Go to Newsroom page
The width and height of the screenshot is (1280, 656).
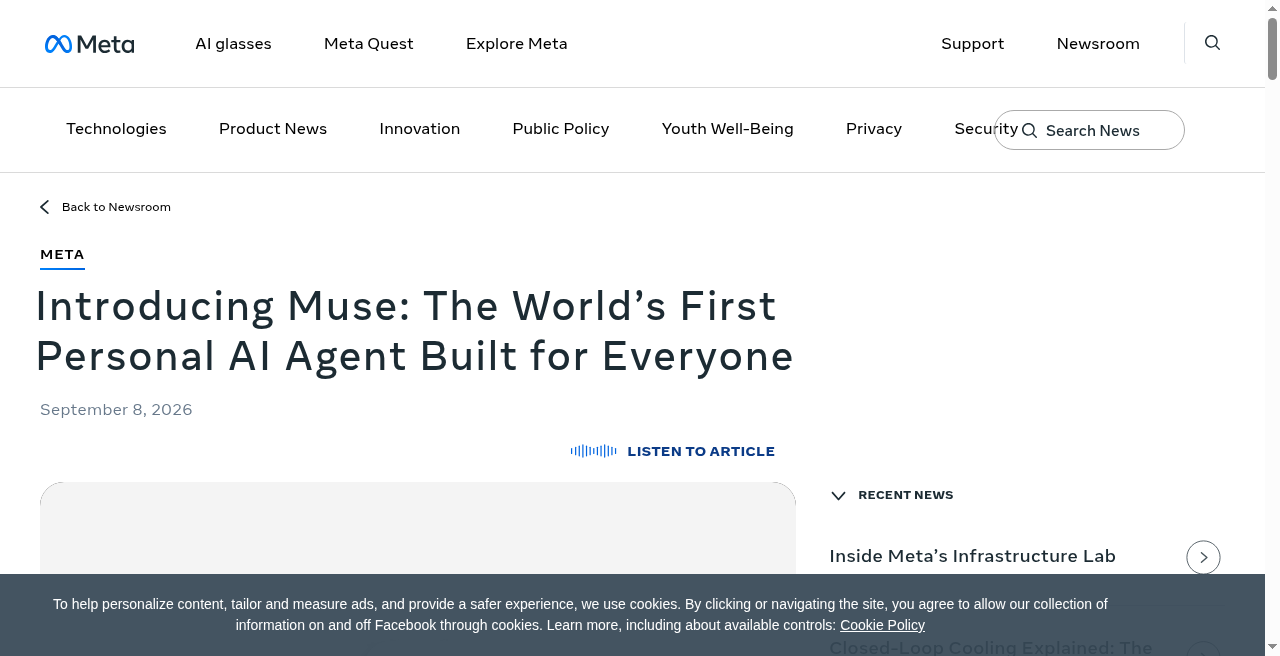(x=1098, y=44)
